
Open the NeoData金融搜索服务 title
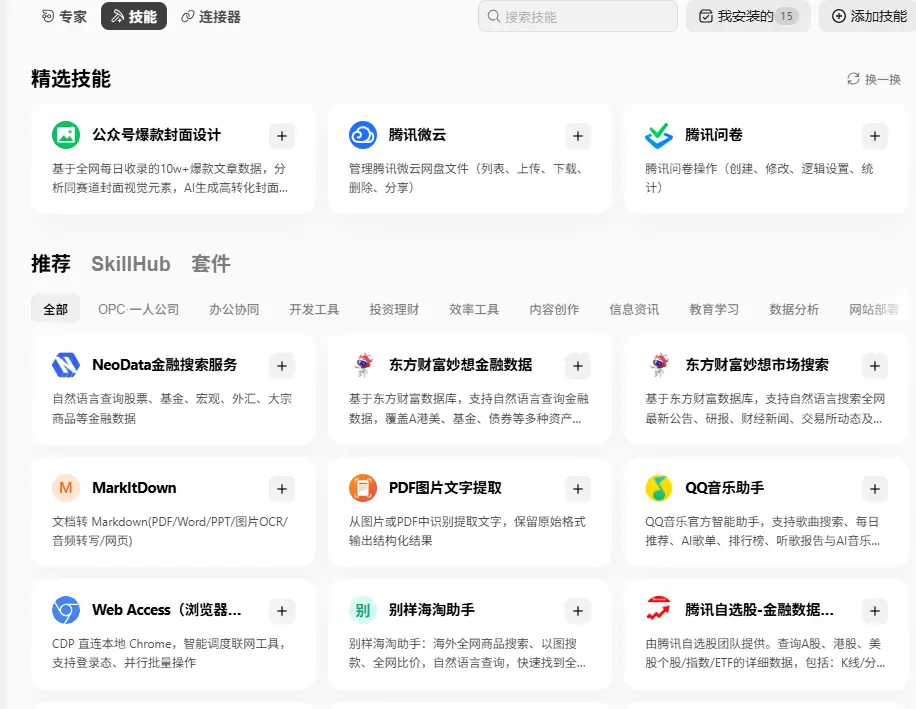click(165, 365)
